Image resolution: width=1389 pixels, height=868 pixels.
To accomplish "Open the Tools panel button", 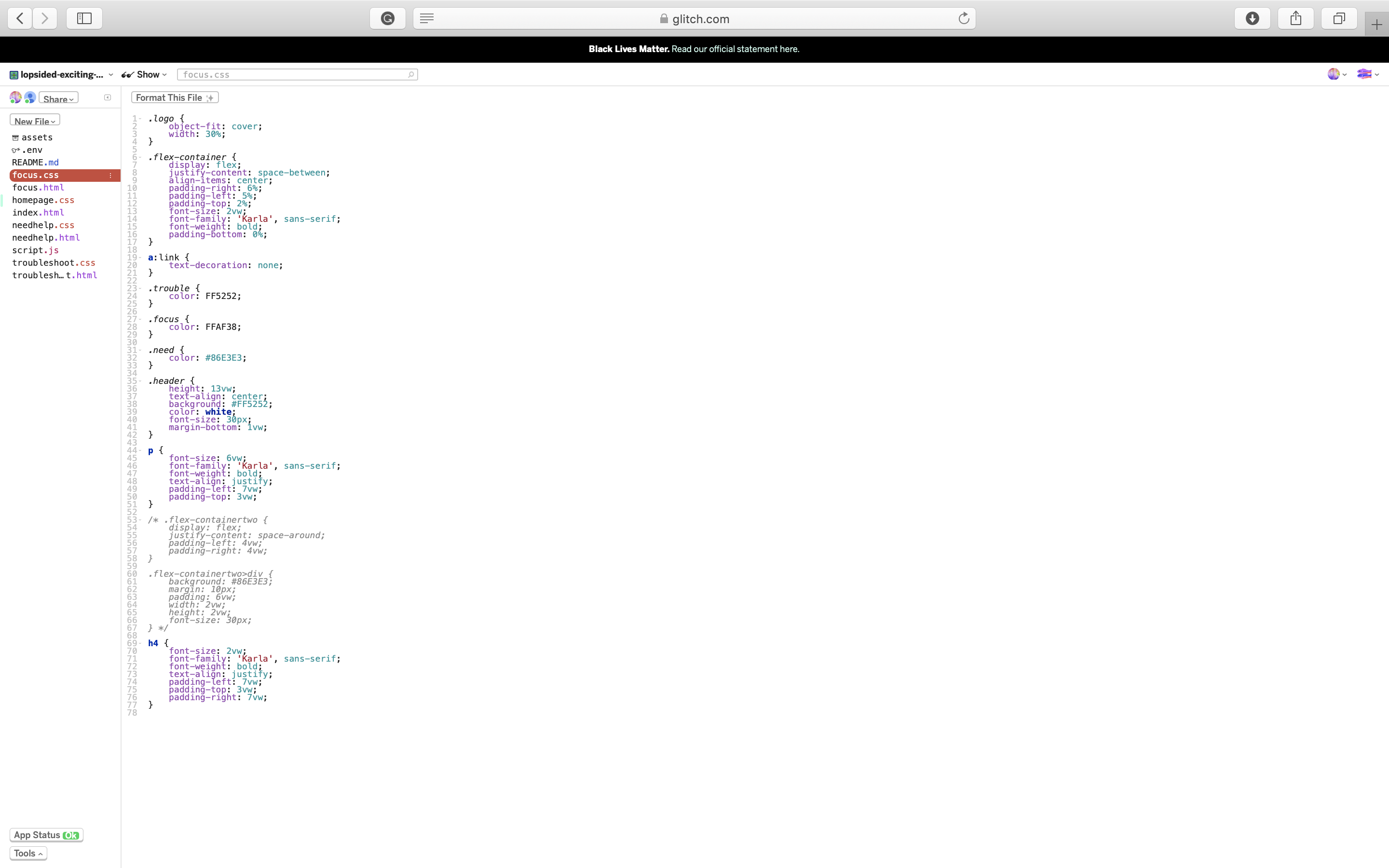I will point(28,853).
